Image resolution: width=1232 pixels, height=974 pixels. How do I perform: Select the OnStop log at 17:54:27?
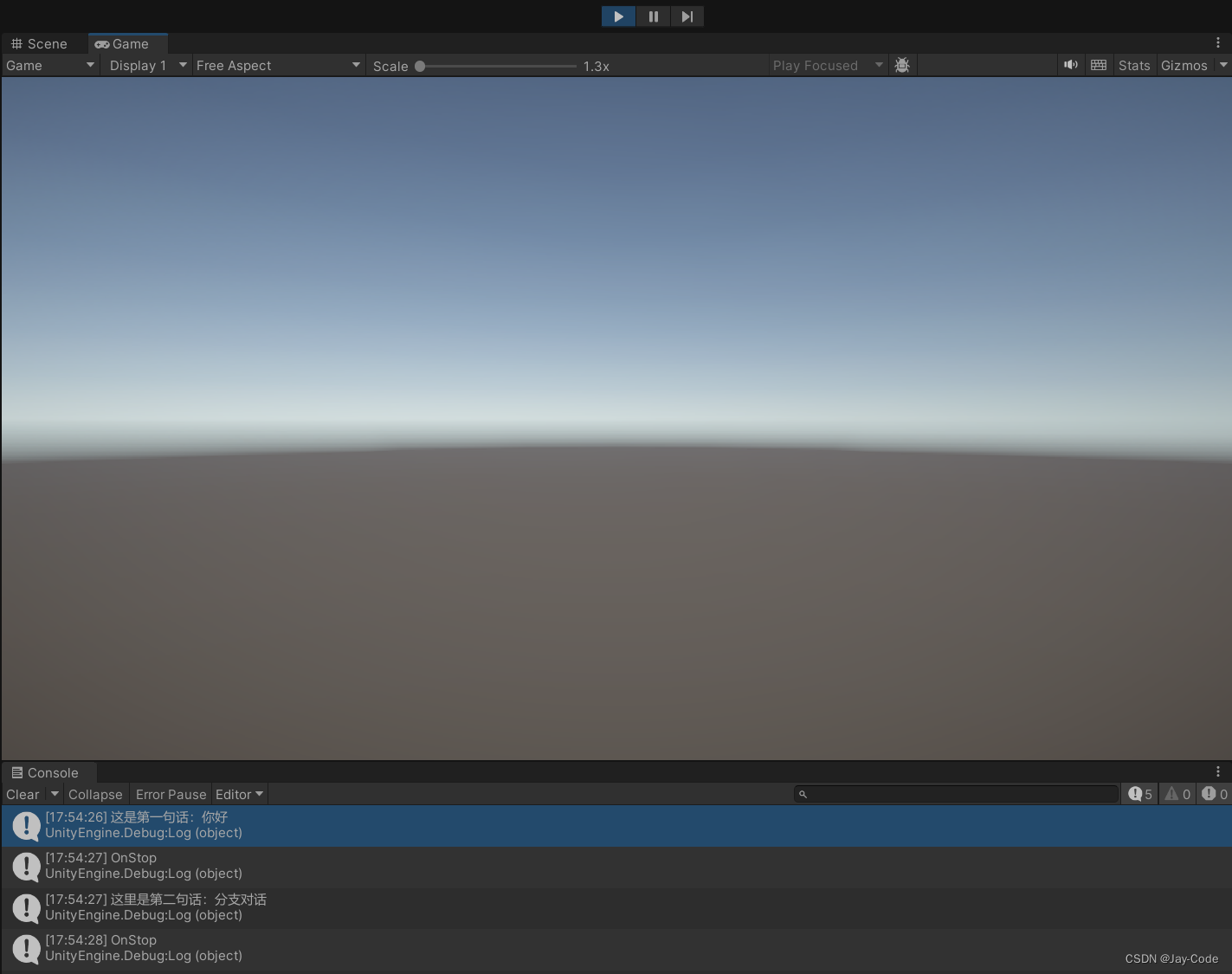click(616, 867)
